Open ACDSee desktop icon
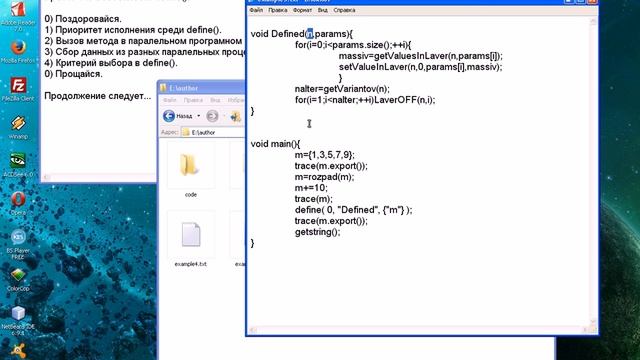Image resolution: width=640 pixels, height=360 pixels. [18, 165]
